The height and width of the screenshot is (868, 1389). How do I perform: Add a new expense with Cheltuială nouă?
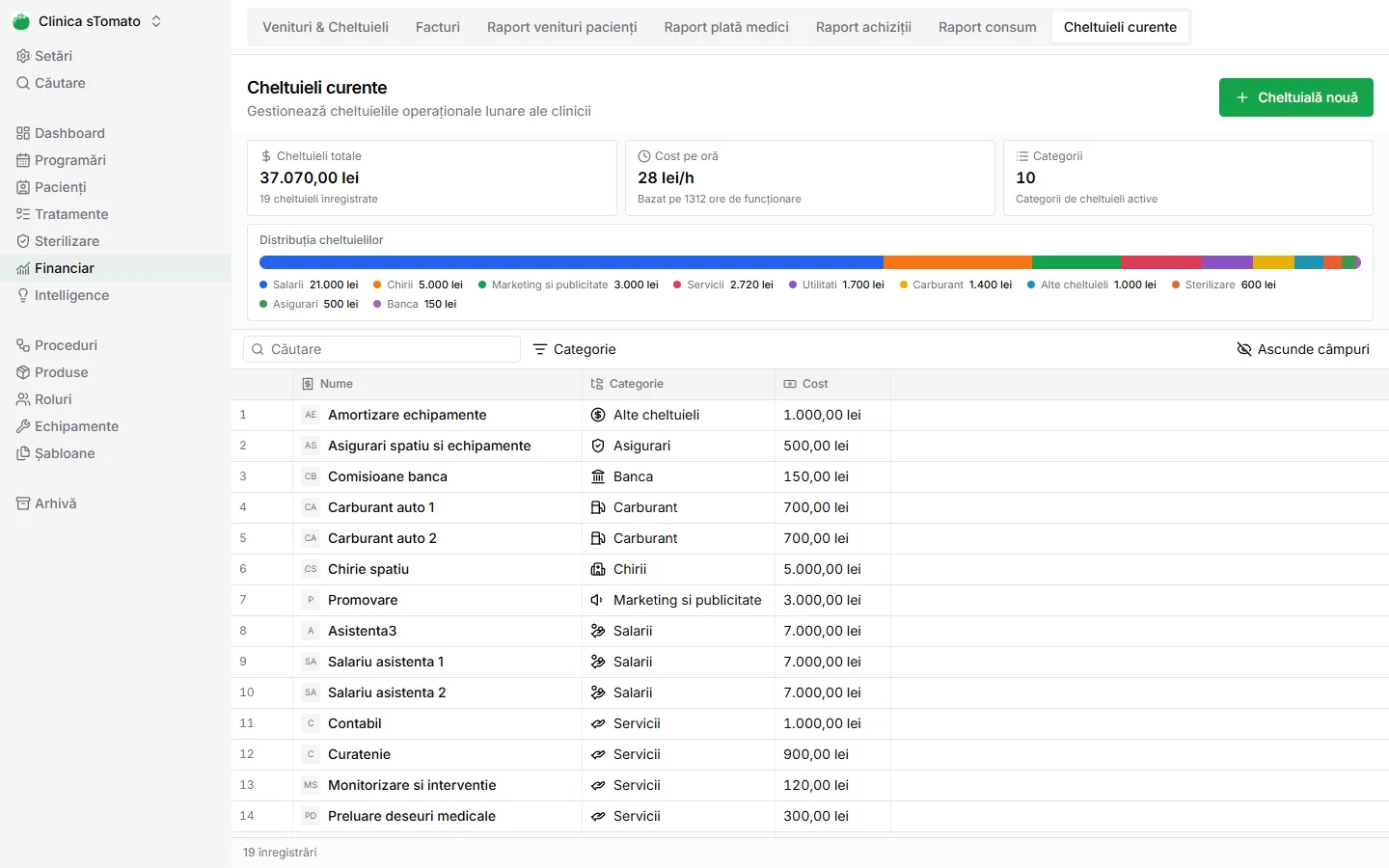(x=1296, y=97)
